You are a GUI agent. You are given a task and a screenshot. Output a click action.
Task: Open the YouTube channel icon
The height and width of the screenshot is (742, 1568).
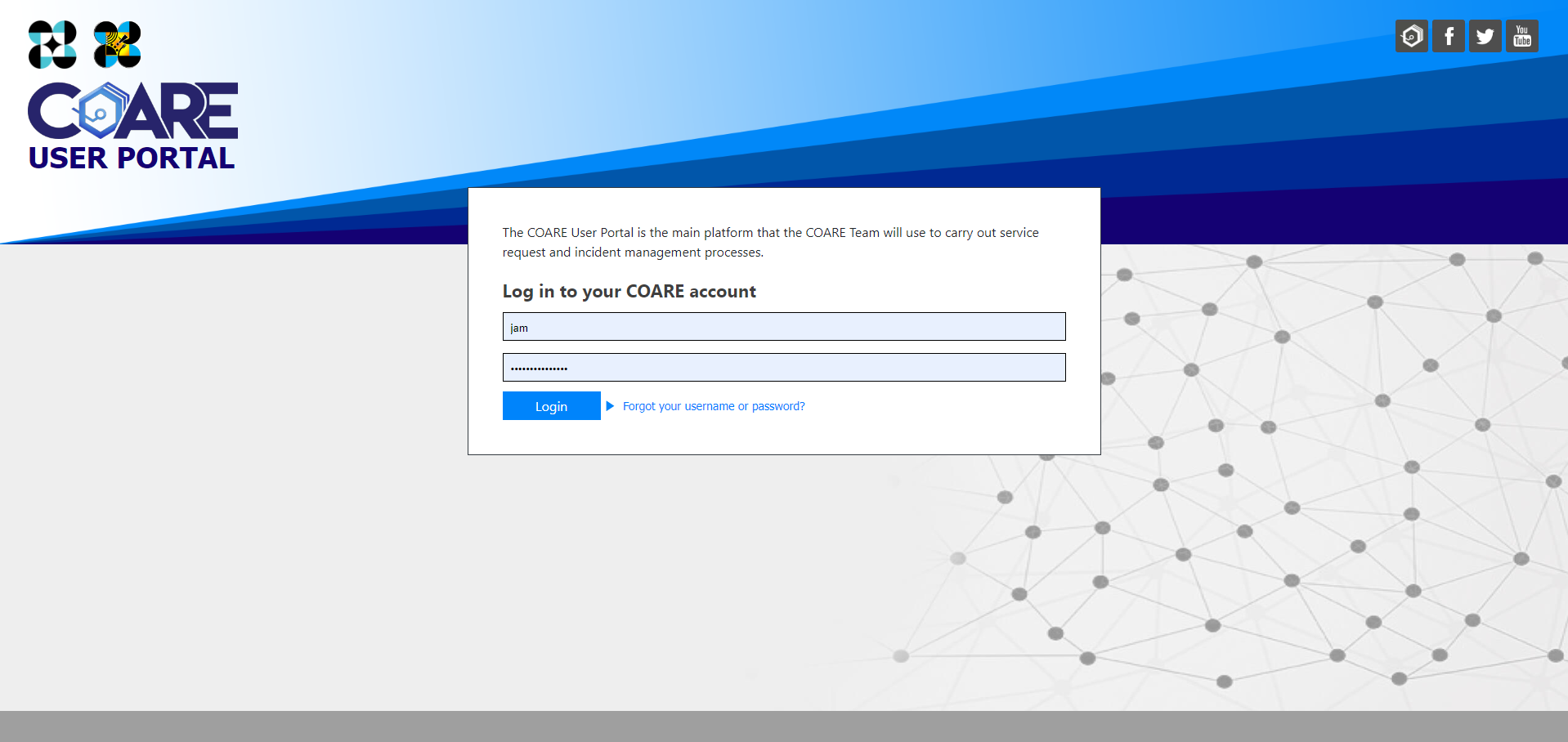[x=1521, y=36]
